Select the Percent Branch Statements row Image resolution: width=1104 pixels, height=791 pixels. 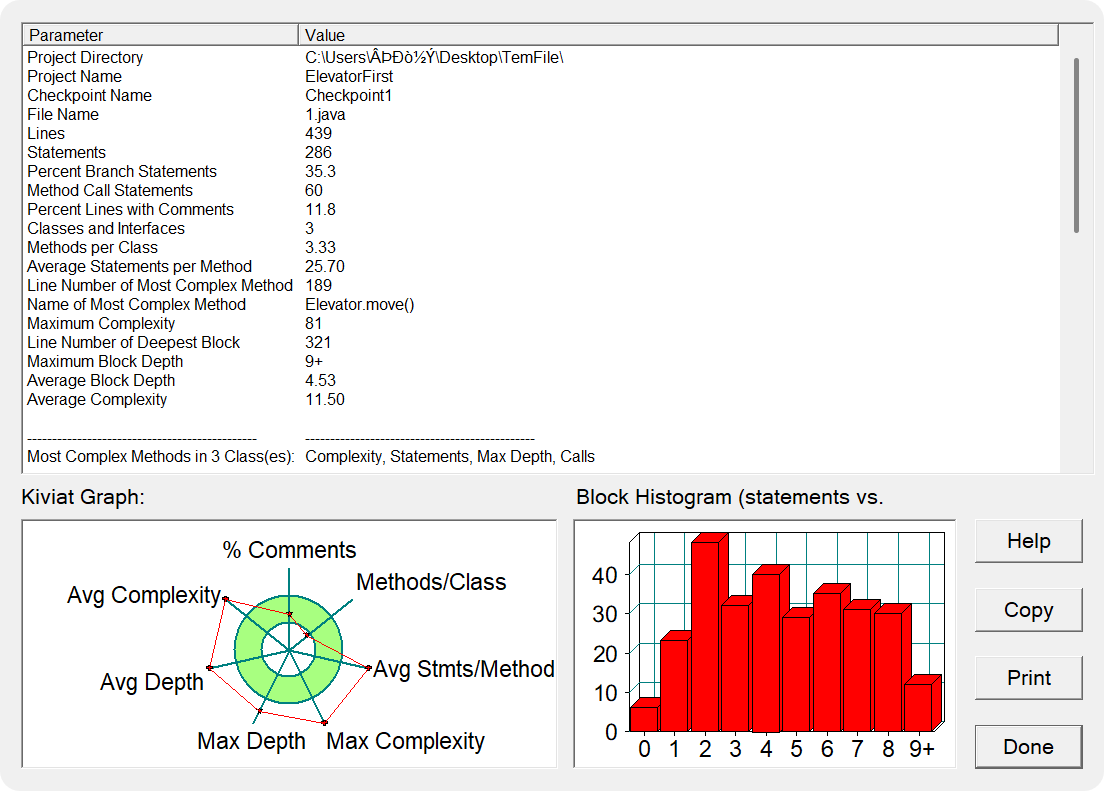click(x=541, y=171)
